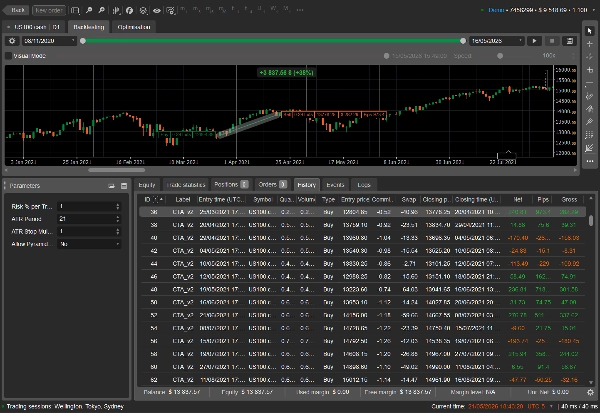
Task: Select the trend line drawing tool
Action: pos(590,57)
